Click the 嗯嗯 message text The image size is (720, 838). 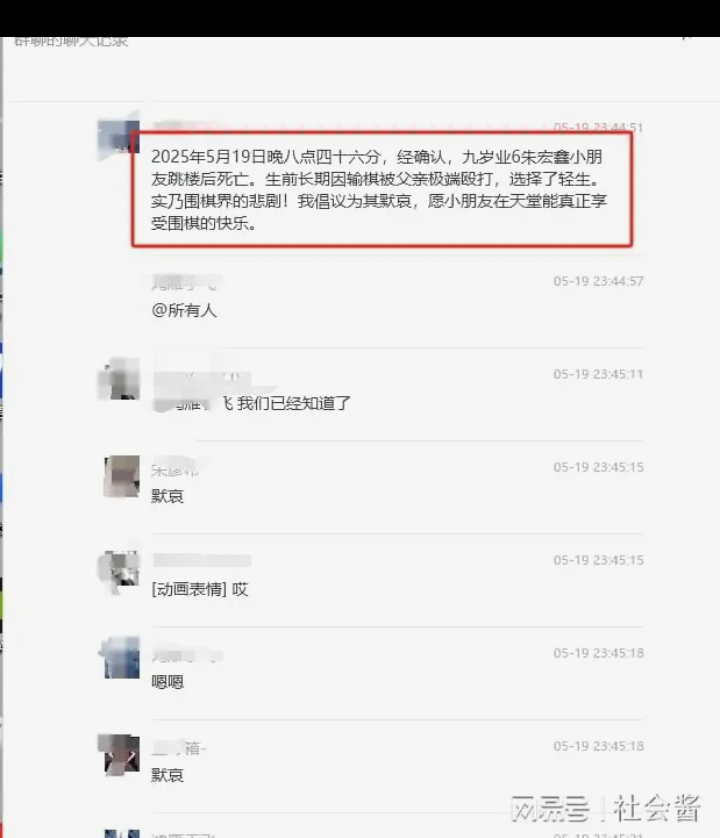(x=167, y=682)
